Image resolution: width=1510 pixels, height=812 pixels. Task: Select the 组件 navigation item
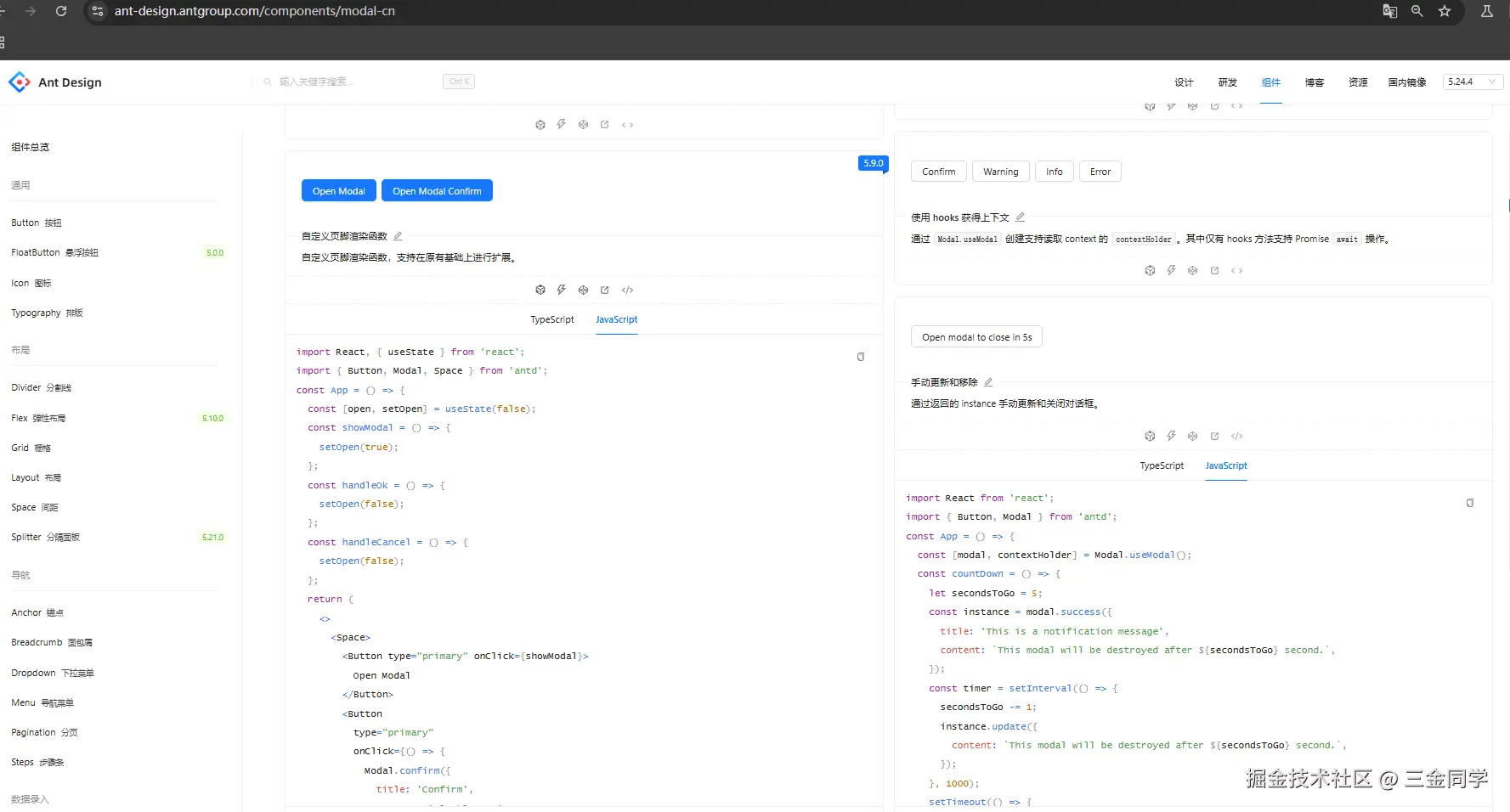[1271, 82]
